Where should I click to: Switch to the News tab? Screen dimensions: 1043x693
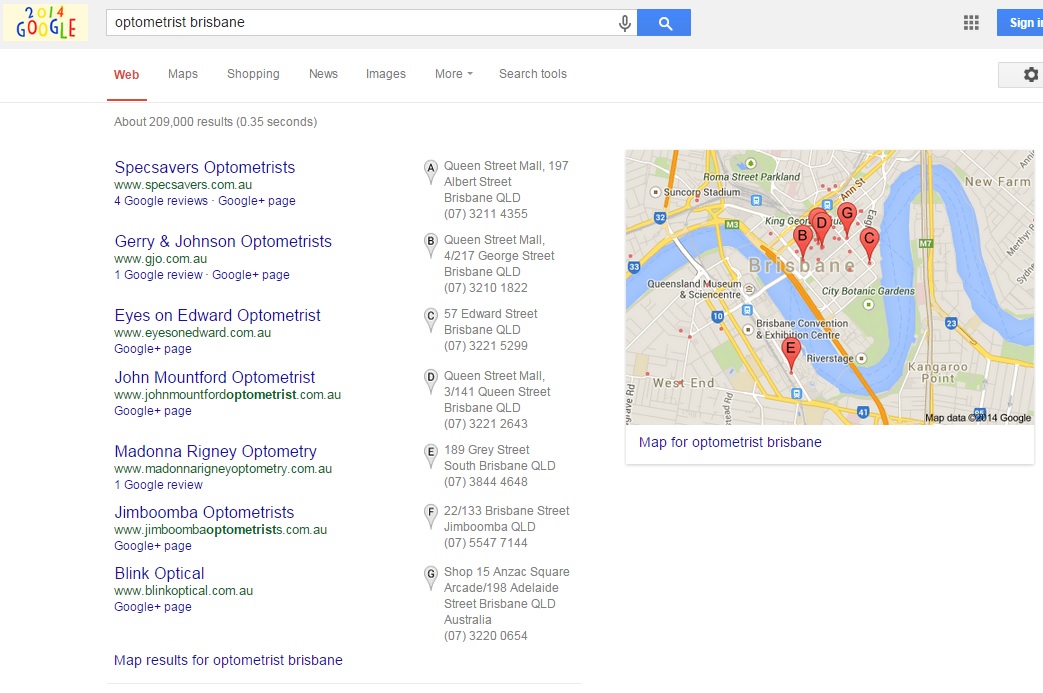(x=323, y=74)
